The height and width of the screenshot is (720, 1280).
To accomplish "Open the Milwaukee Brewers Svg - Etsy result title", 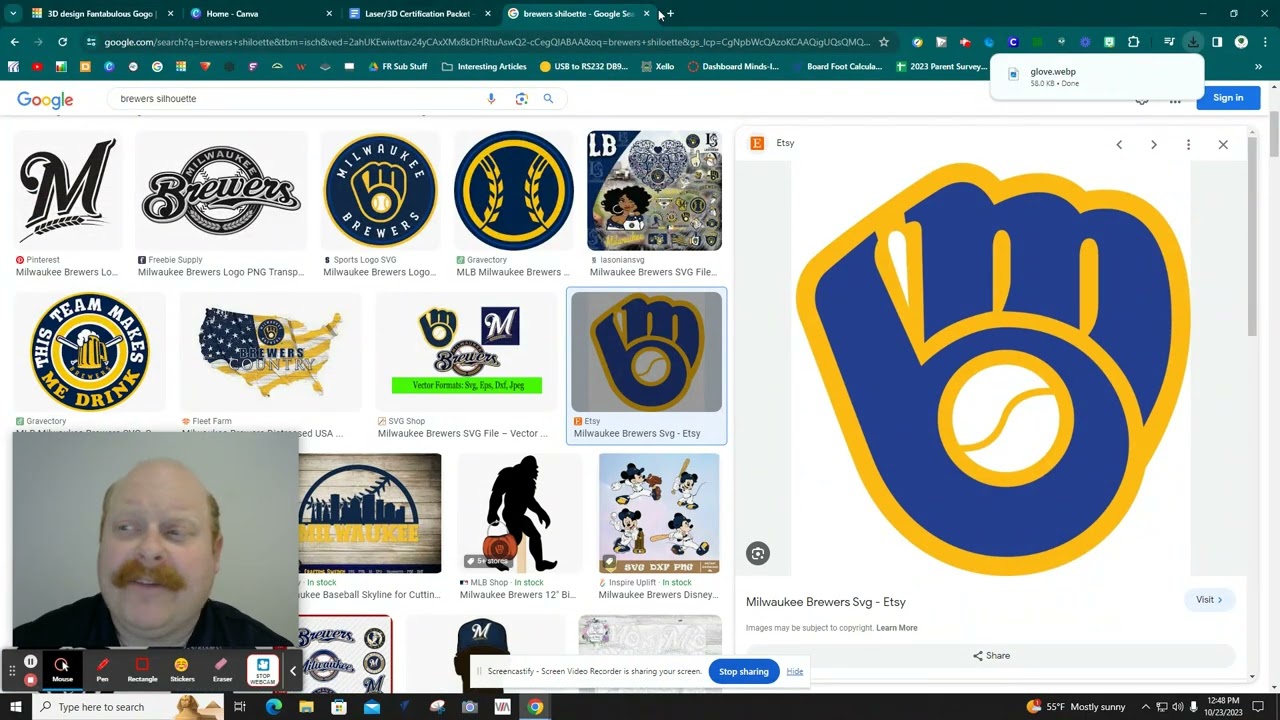I will click(x=637, y=433).
